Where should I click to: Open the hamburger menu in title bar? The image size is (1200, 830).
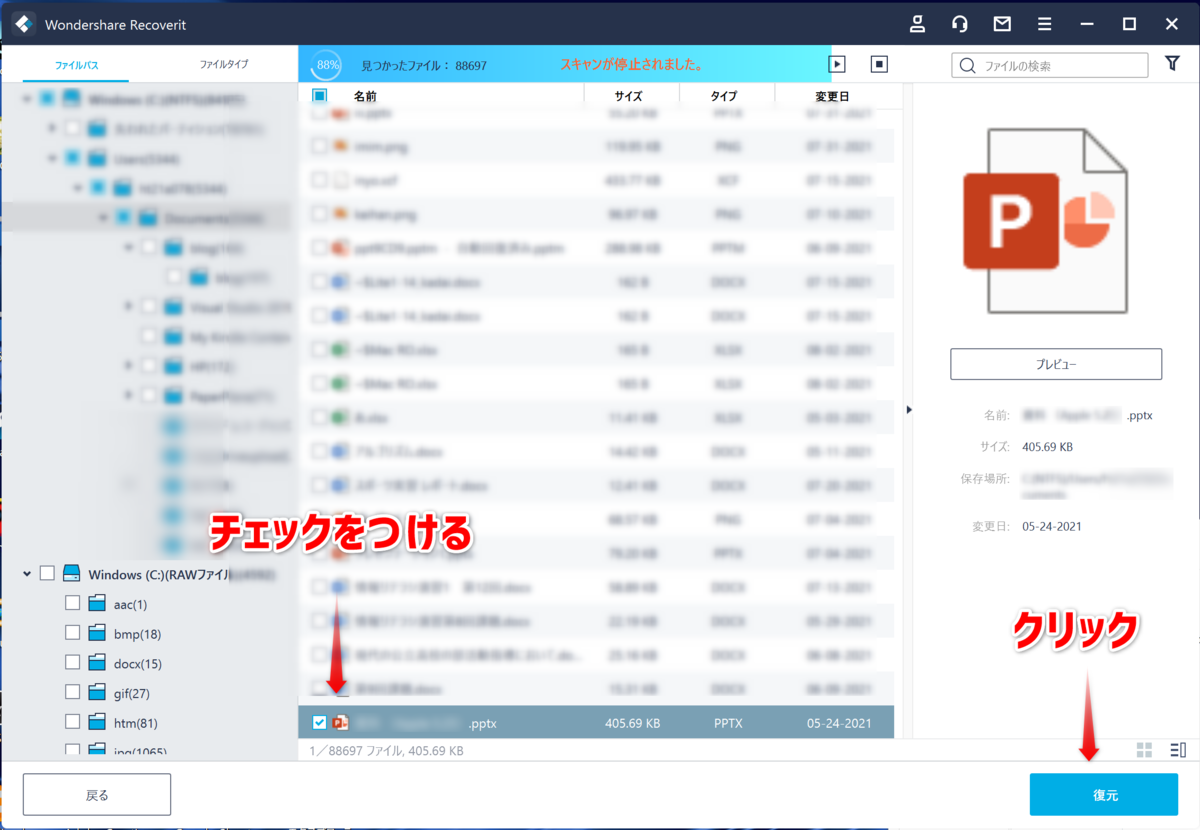1044,24
